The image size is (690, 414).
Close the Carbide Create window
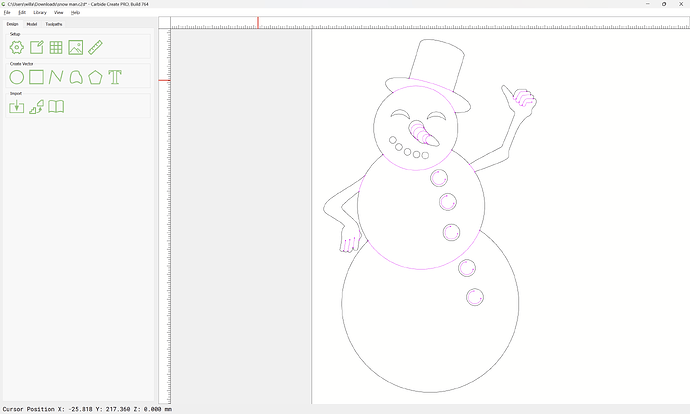pyautogui.click(x=681, y=4)
